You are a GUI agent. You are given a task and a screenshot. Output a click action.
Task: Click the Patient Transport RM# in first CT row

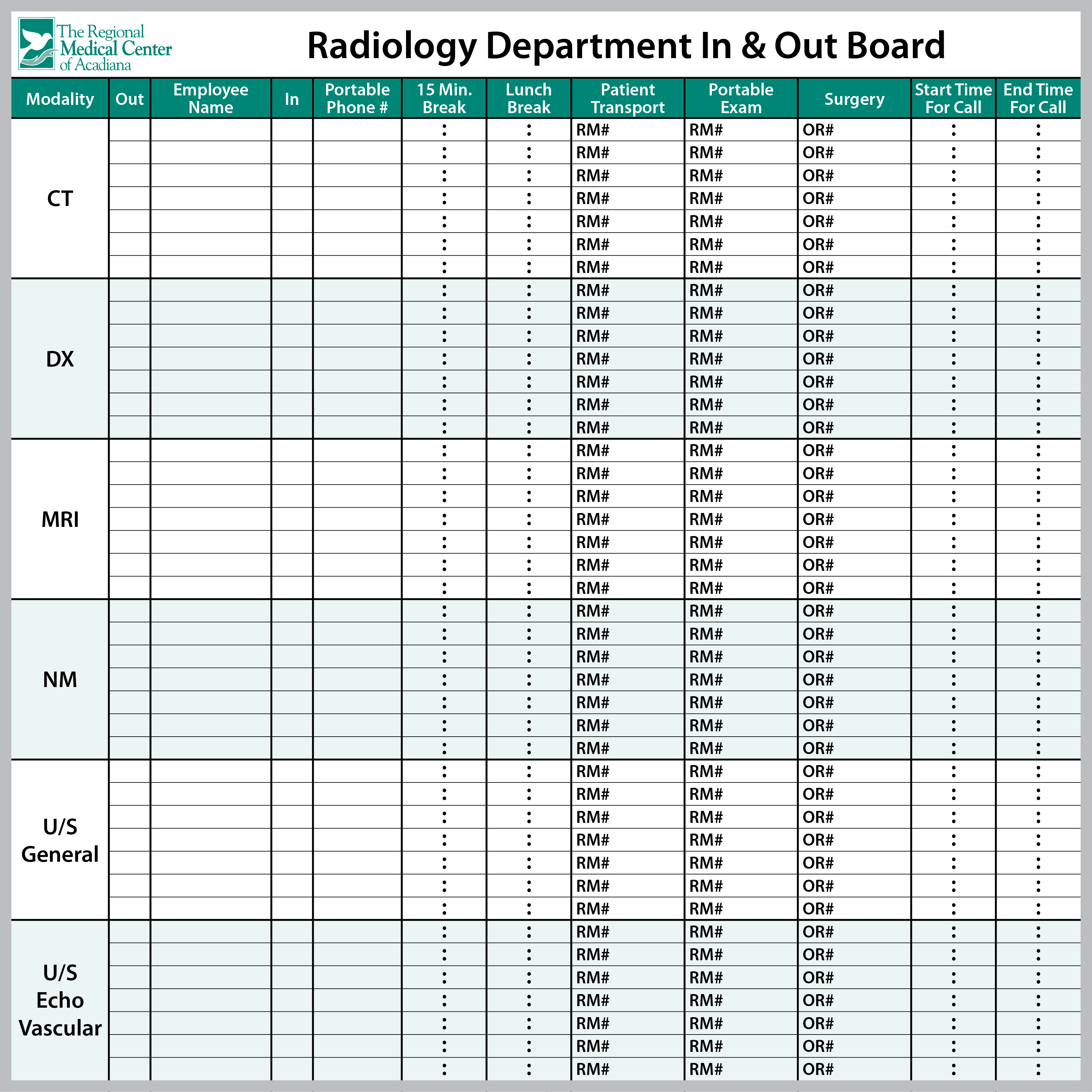point(593,130)
